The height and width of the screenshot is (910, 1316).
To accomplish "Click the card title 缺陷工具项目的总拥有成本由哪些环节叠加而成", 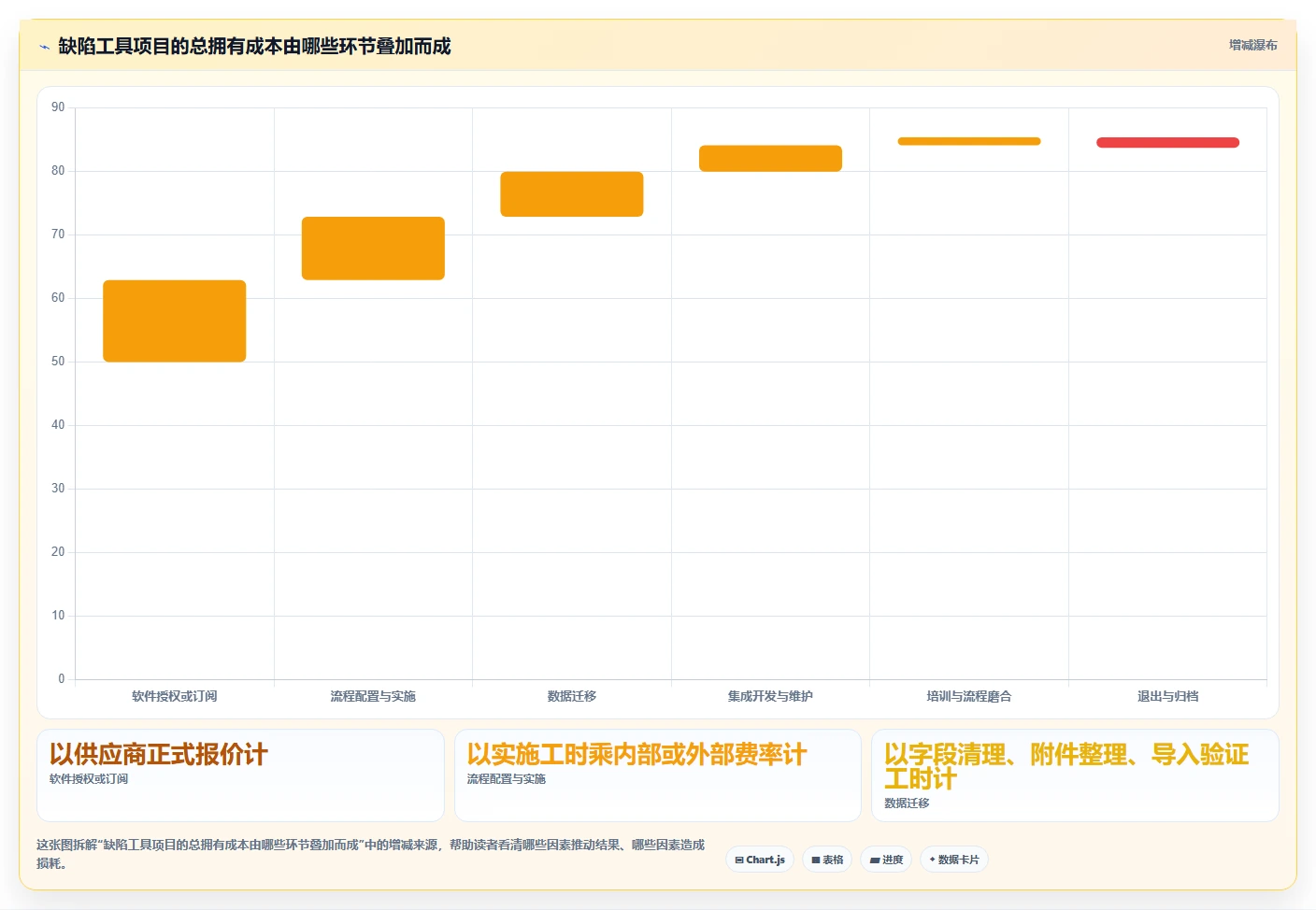I will click(x=254, y=46).
